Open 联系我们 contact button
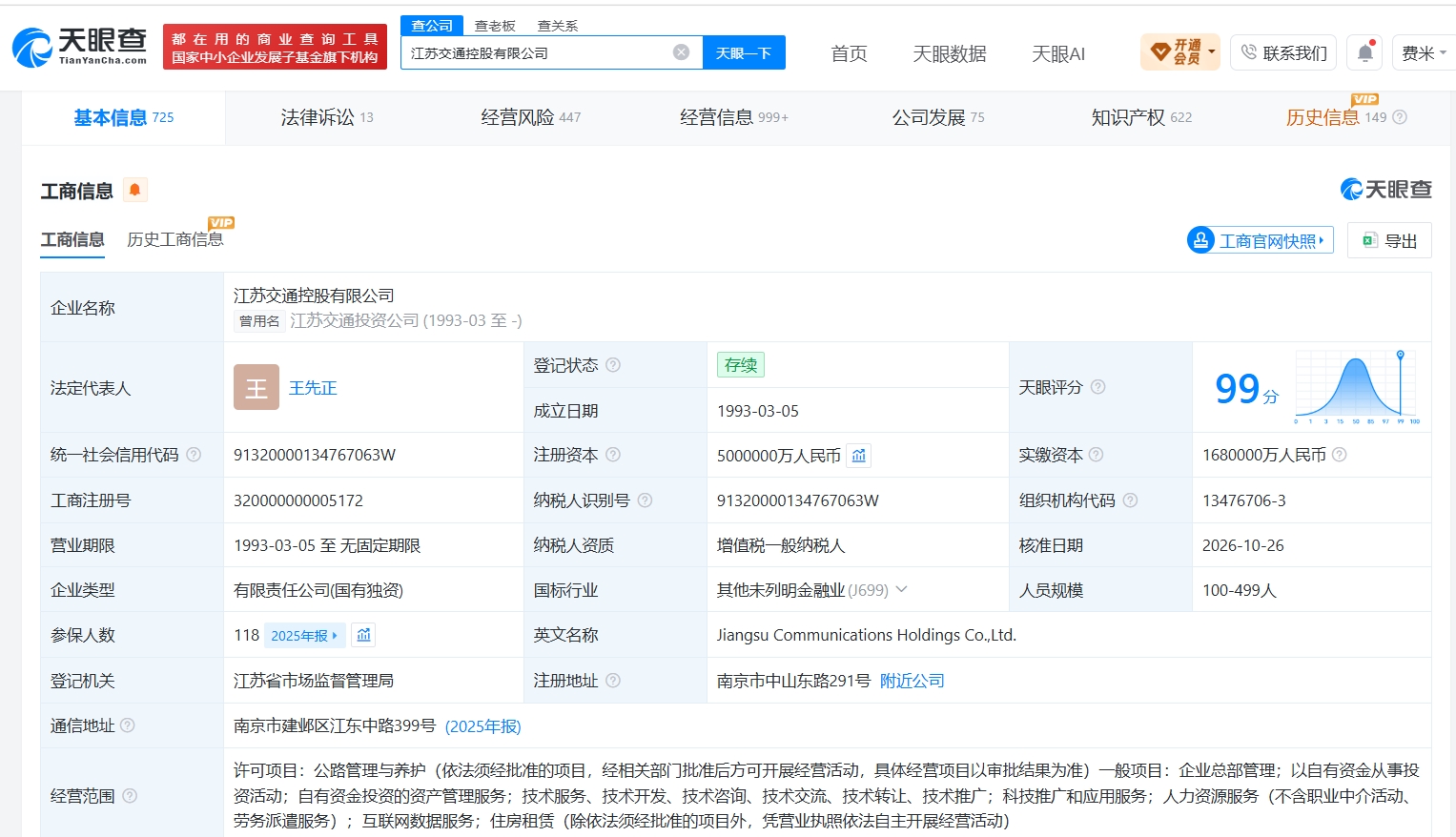Screen dimensions: 1456x837 [1283, 53]
